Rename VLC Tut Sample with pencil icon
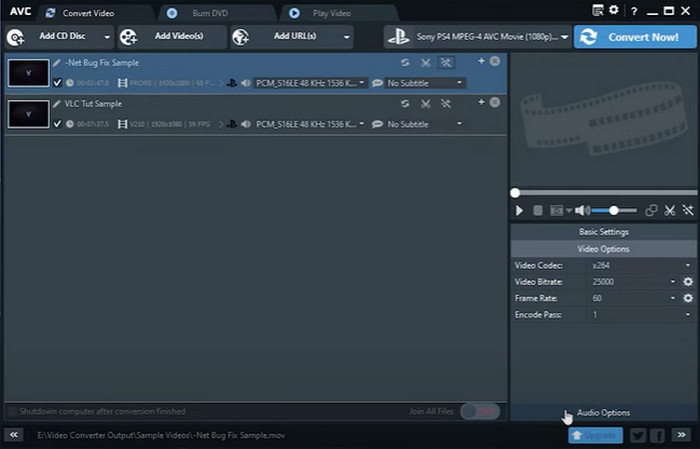This screenshot has width=700, height=449. [x=57, y=104]
